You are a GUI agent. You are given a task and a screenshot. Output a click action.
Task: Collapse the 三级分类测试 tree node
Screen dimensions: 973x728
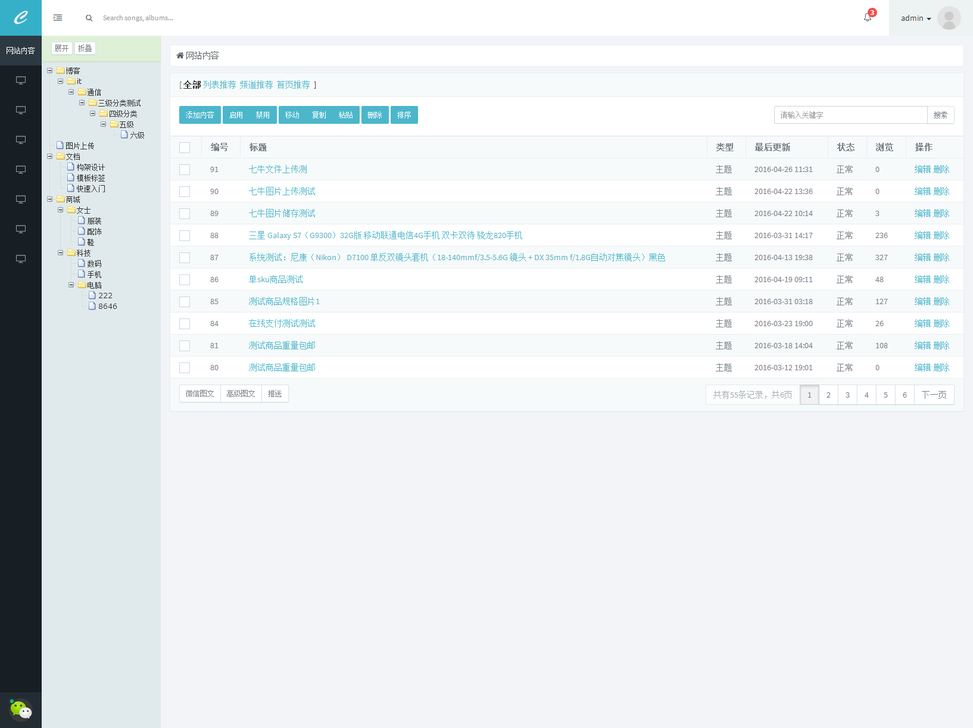coord(82,102)
